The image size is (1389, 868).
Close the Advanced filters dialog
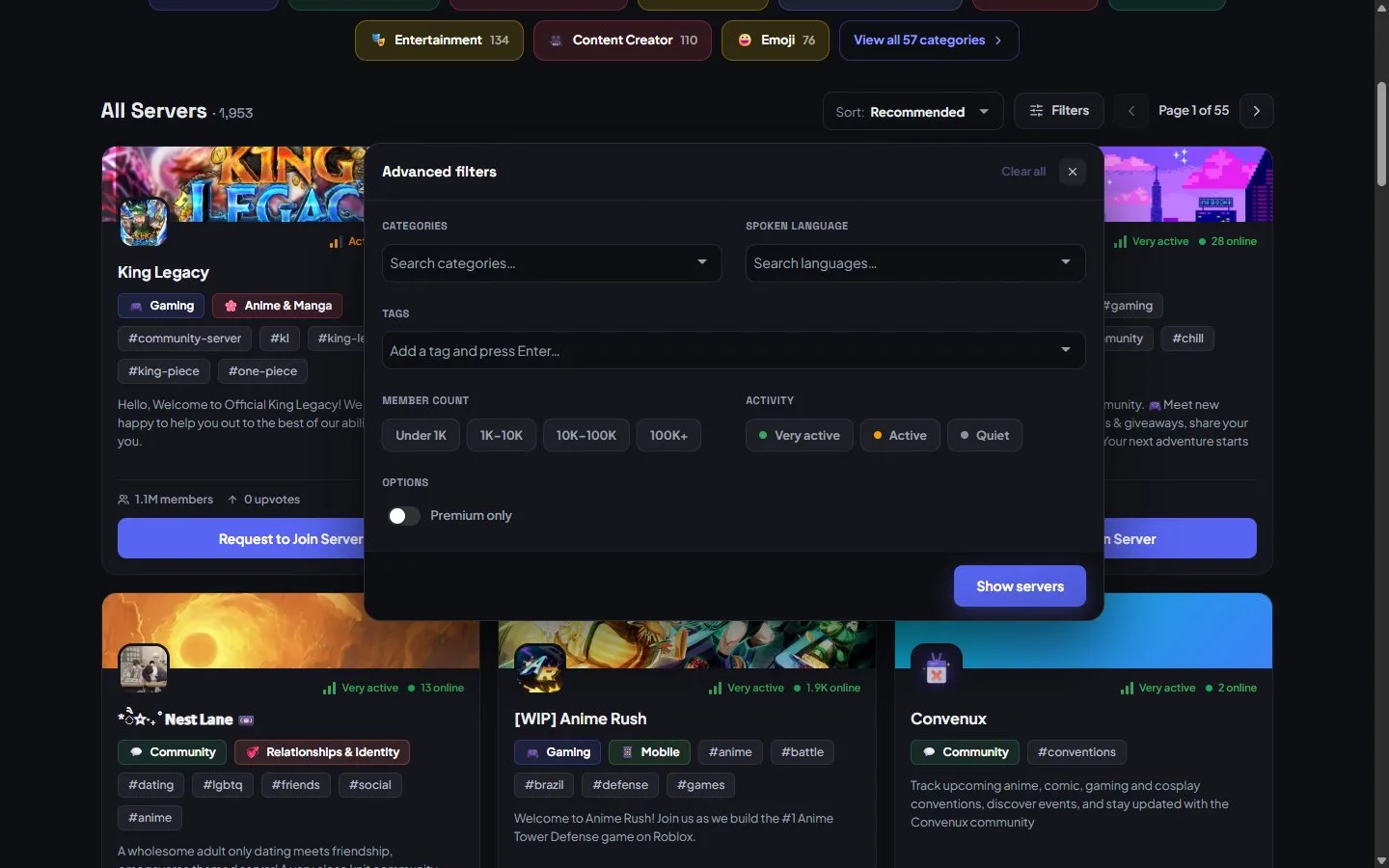[x=1073, y=172]
